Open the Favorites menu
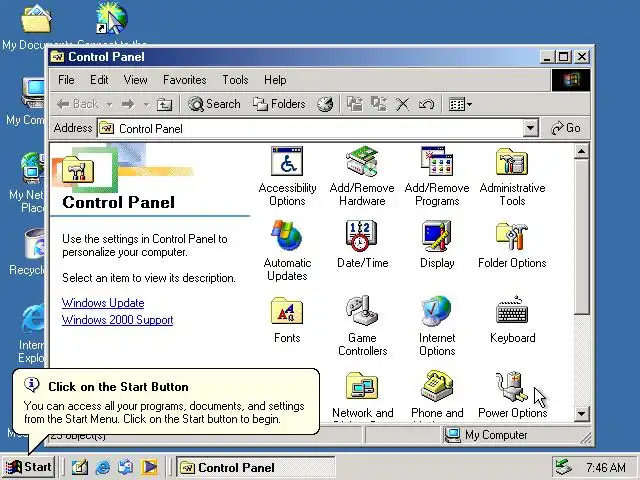 click(x=184, y=80)
